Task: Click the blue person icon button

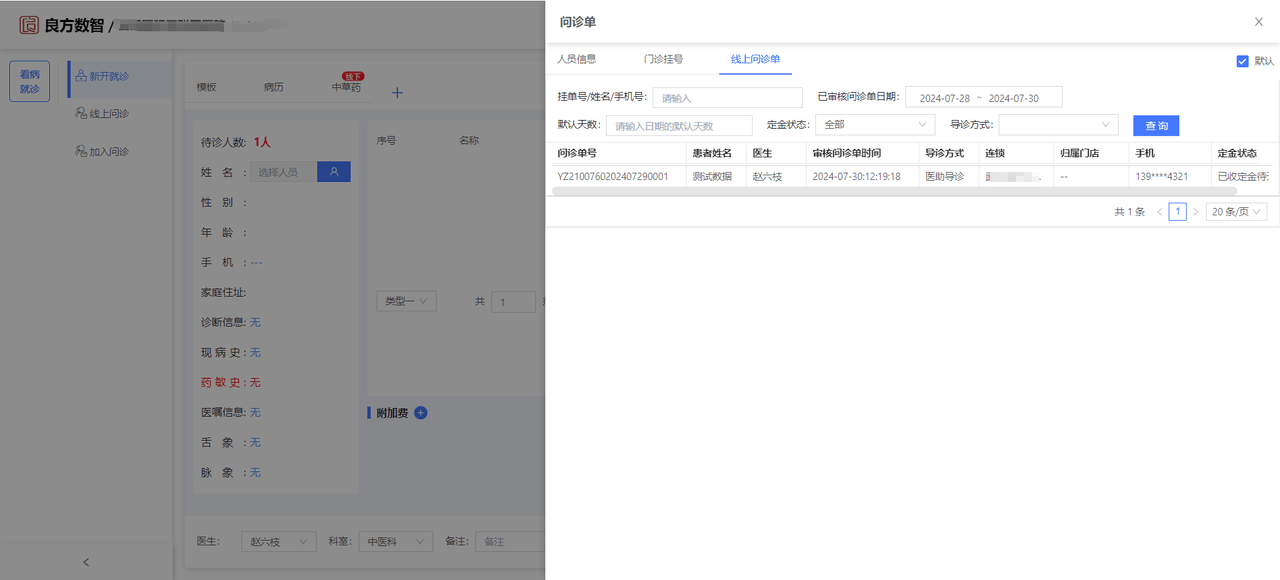Action: [x=334, y=172]
